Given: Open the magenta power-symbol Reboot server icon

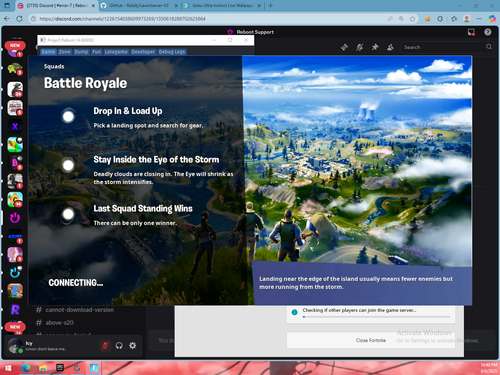Looking at the screenshot, I should (15, 218).
